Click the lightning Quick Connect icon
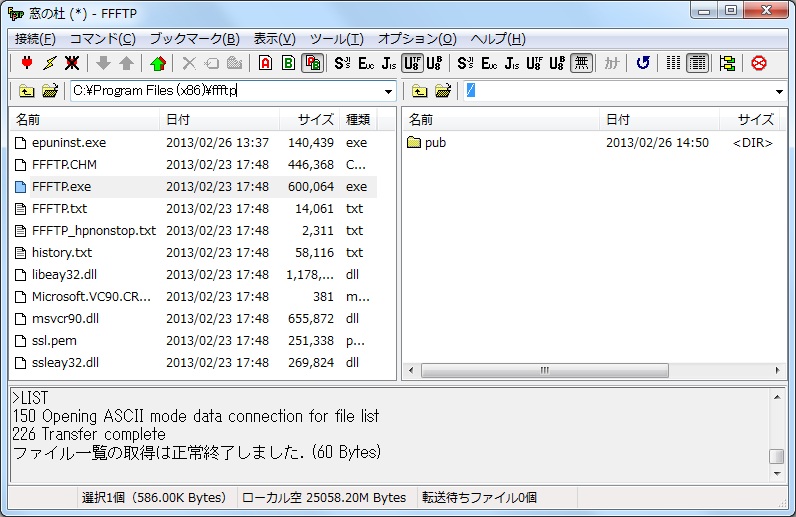Image resolution: width=796 pixels, height=517 pixels. (49, 63)
